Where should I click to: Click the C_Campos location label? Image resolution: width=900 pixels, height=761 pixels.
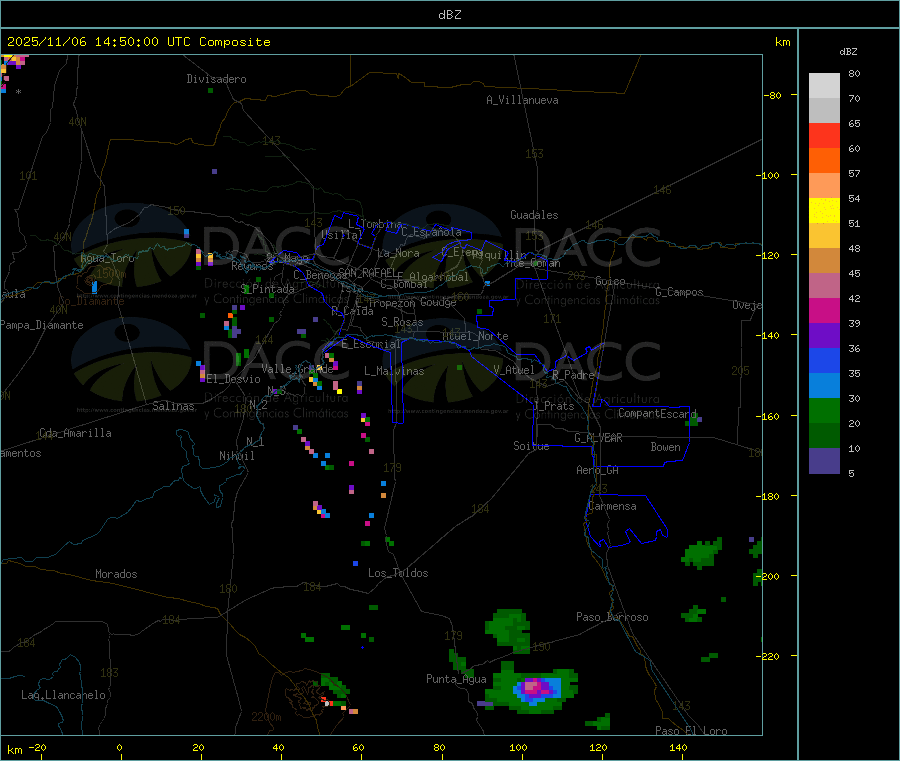click(x=680, y=292)
